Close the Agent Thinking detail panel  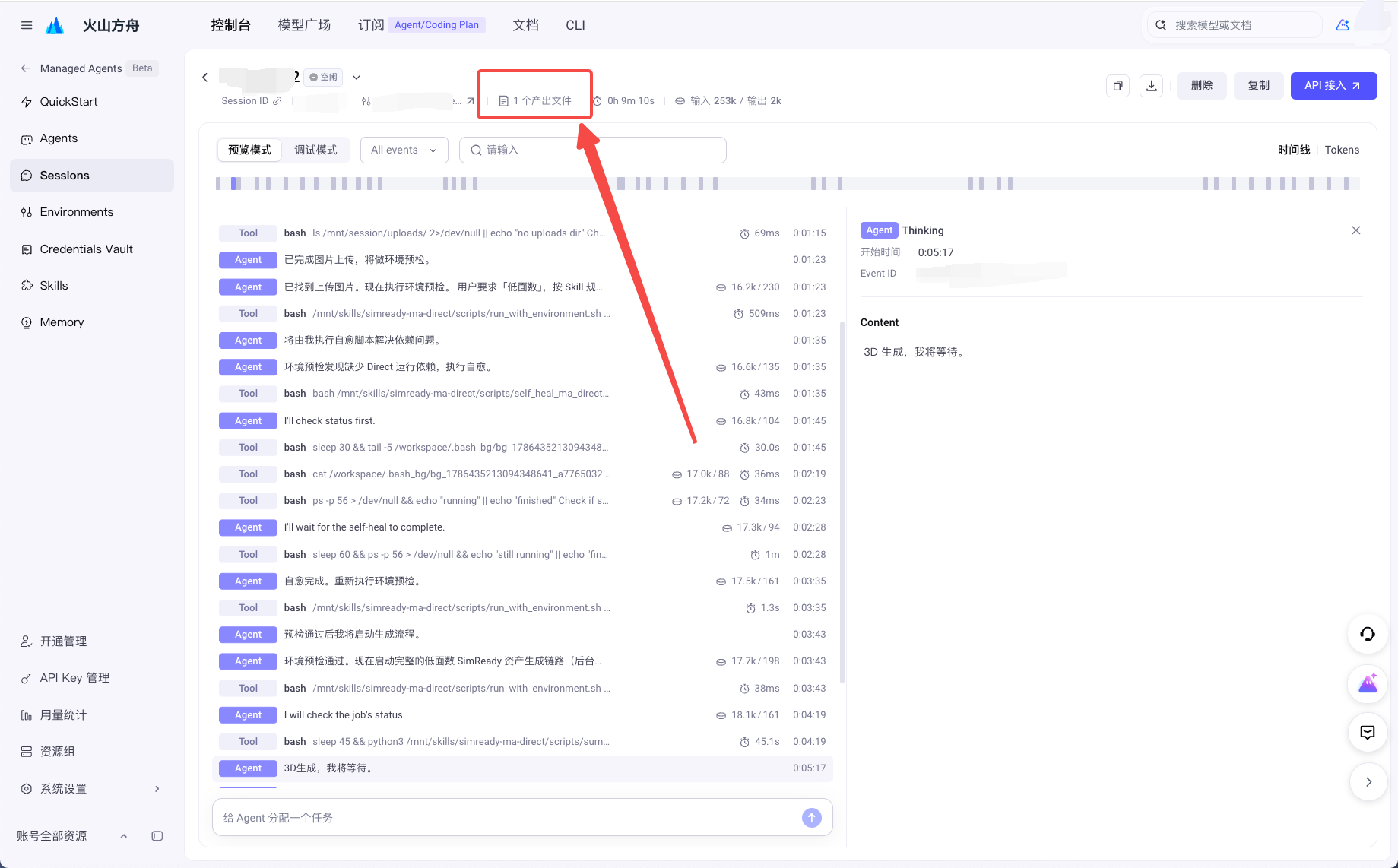pos(1355,230)
